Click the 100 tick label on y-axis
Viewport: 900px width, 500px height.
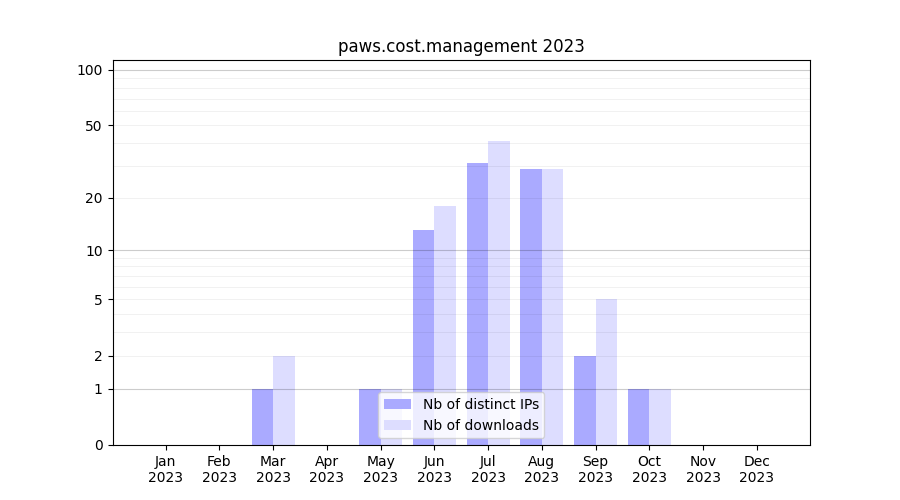point(90,70)
